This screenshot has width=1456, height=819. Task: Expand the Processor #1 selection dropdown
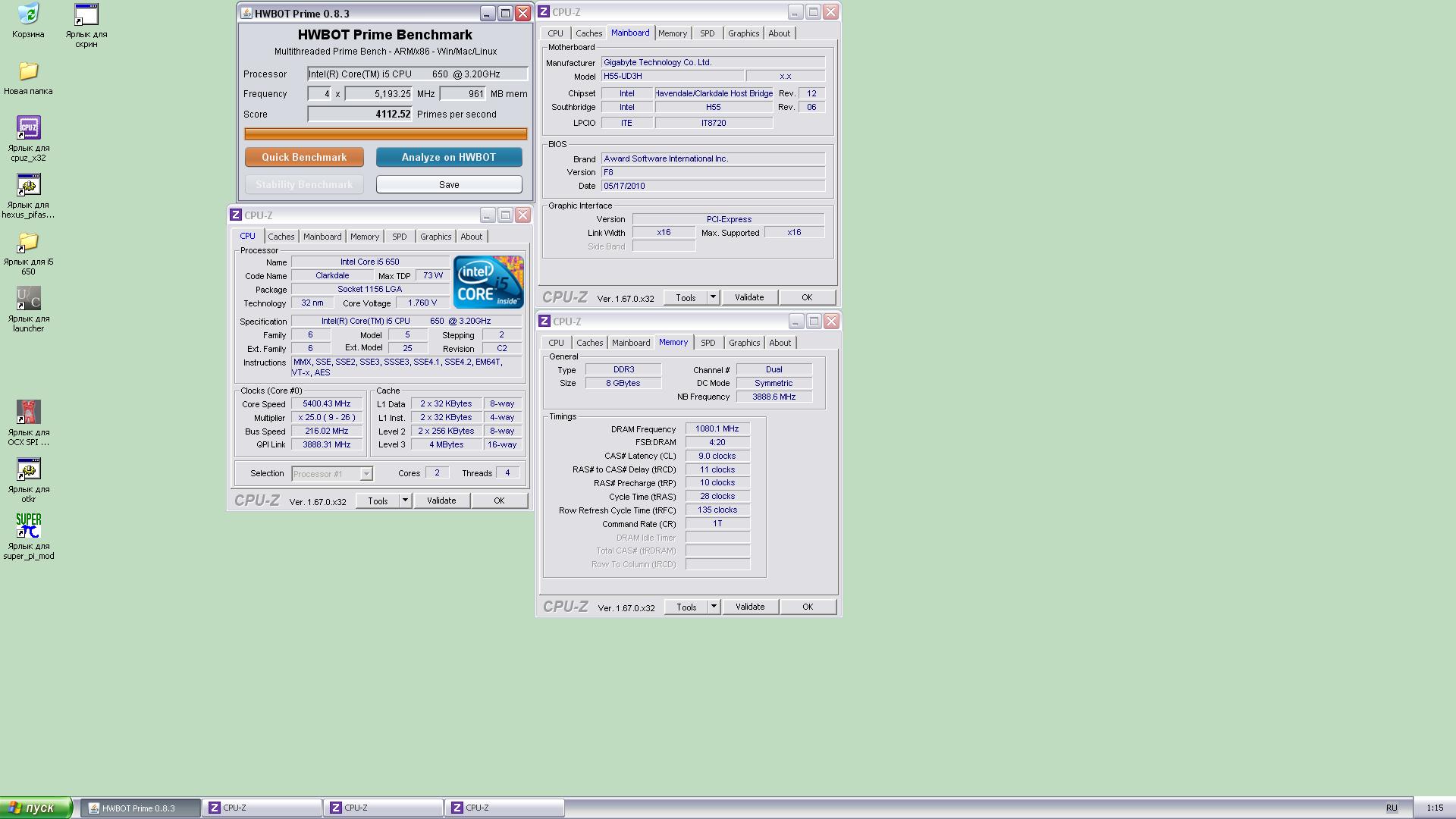tap(366, 474)
